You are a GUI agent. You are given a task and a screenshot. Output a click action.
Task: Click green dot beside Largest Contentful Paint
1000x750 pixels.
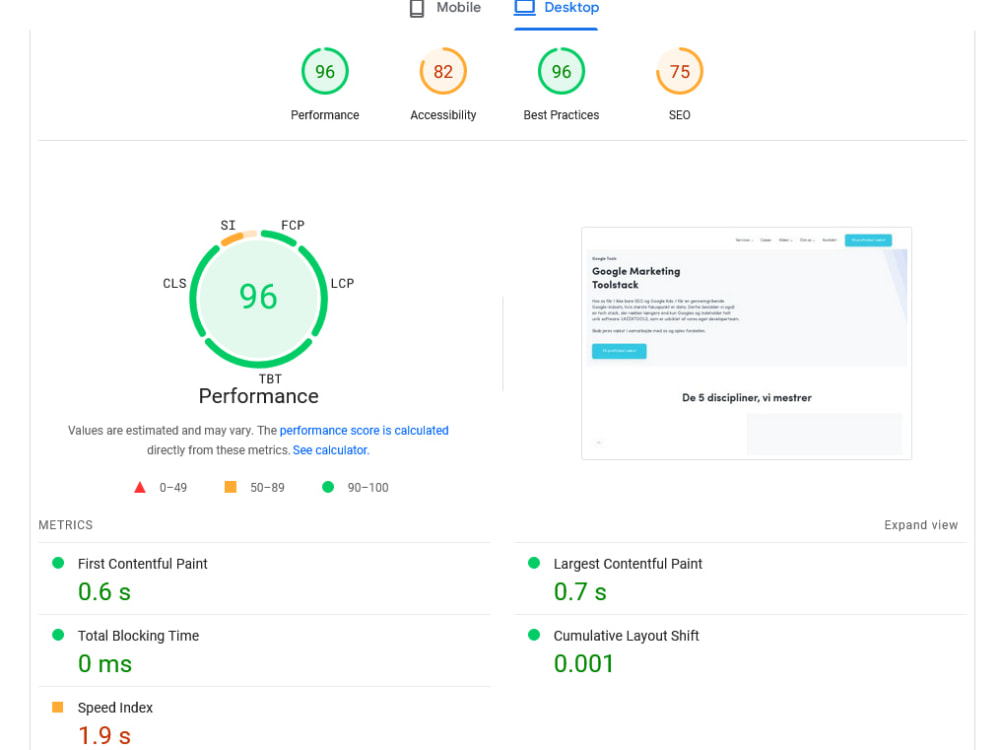pos(534,562)
